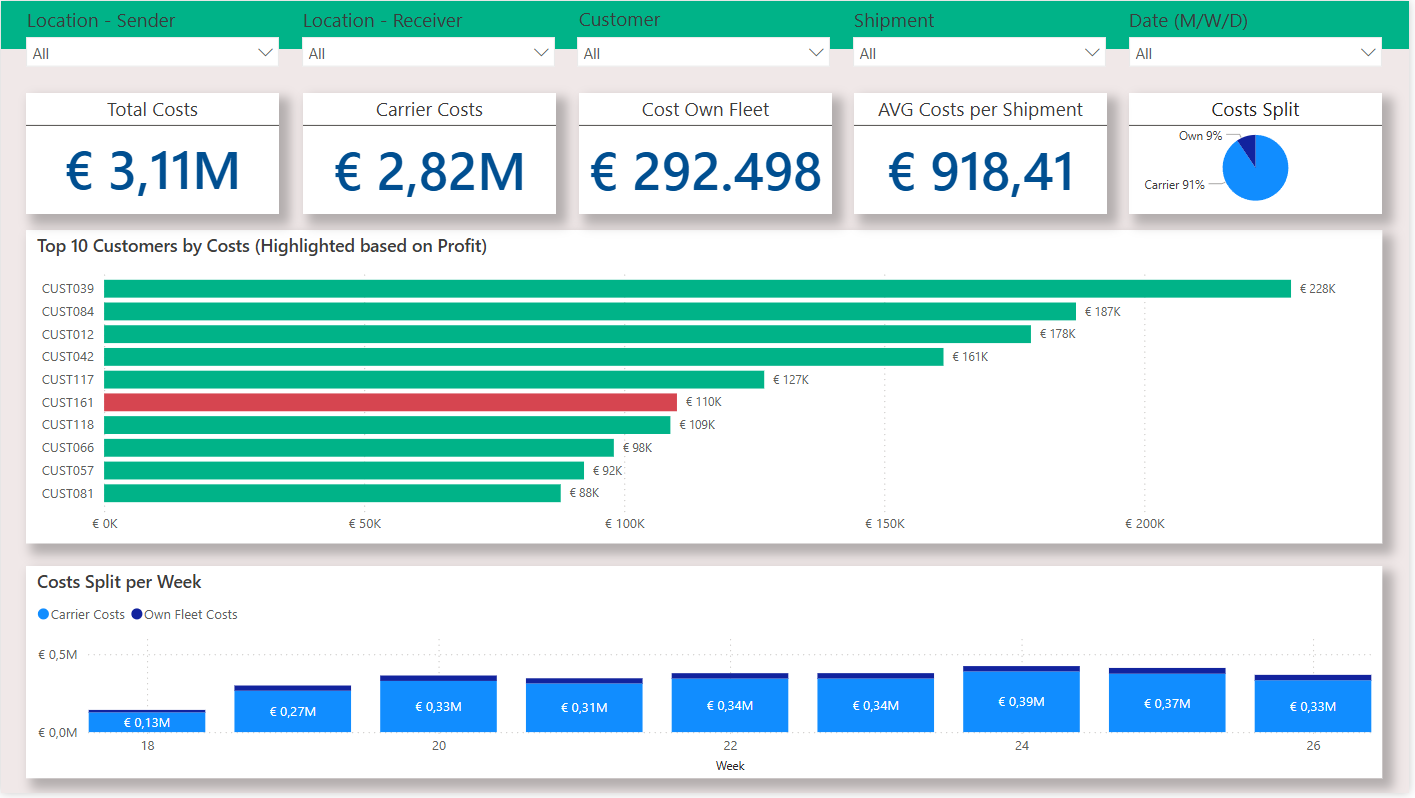Click the CUST042 bar showing € 161K

[523, 357]
